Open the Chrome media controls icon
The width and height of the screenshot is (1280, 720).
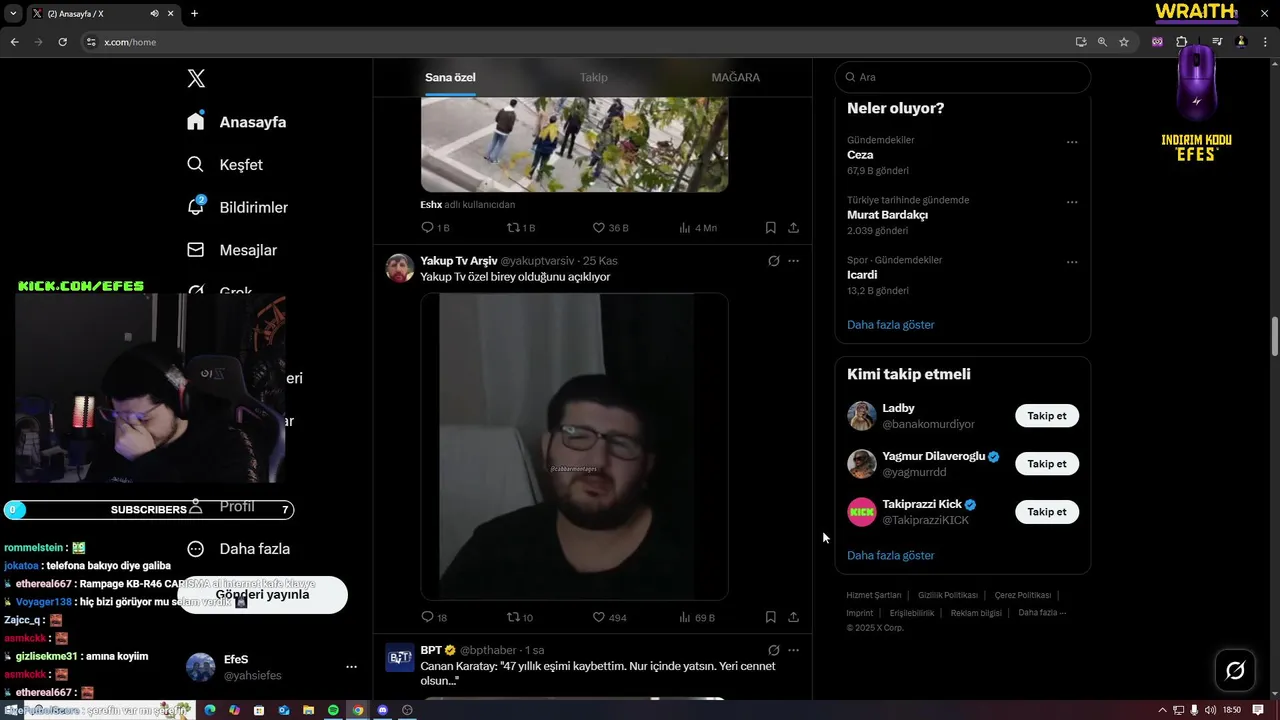(1217, 42)
